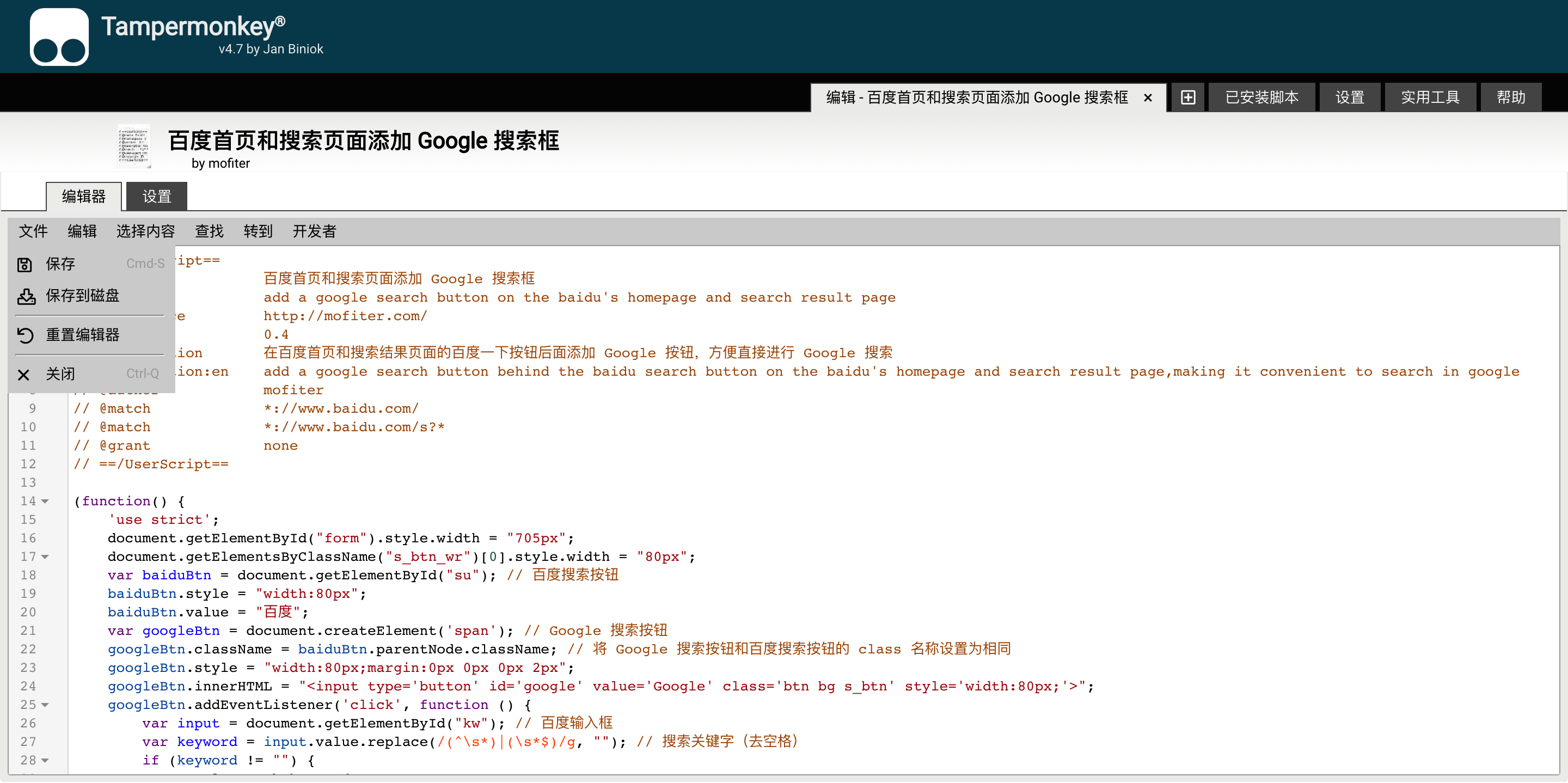
Task: Click the createElement('span') line 21
Action: pos(310,631)
